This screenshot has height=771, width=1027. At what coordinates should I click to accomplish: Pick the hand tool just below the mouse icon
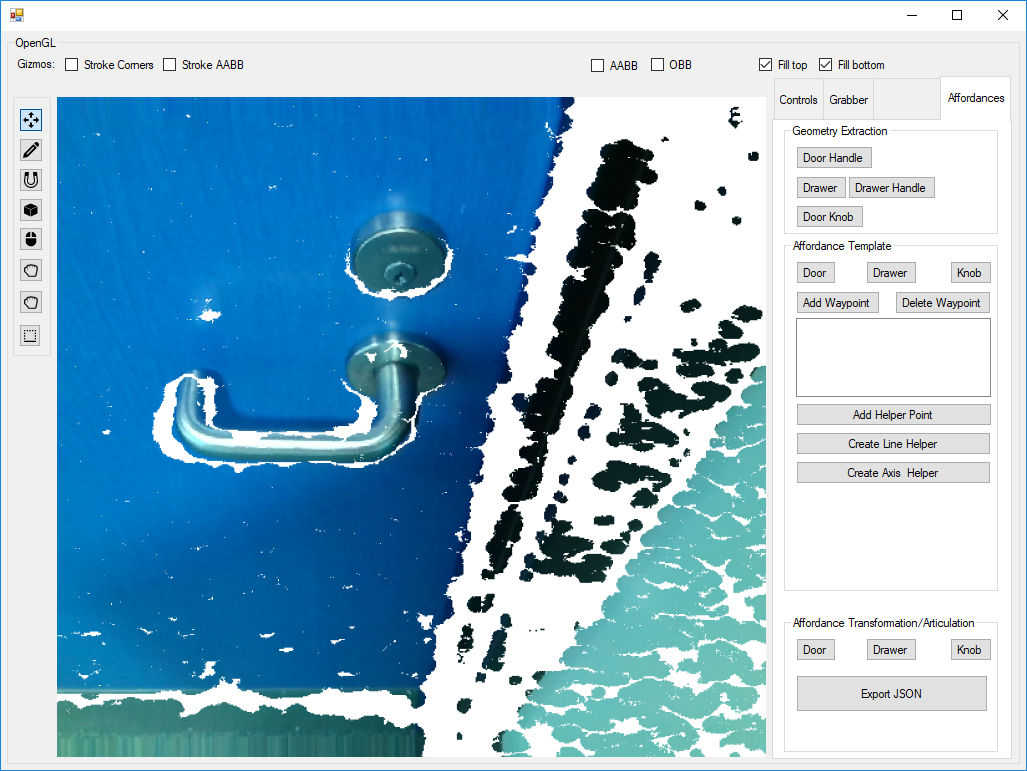(x=31, y=271)
